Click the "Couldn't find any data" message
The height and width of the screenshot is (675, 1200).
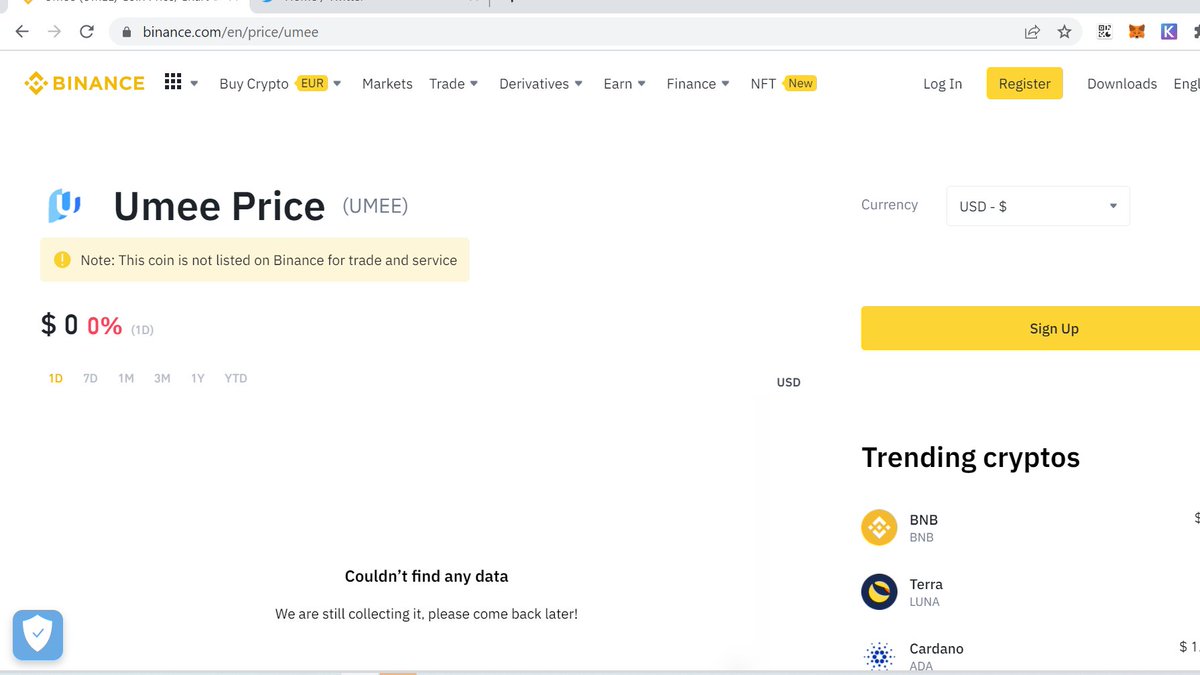tap(426, 576)
